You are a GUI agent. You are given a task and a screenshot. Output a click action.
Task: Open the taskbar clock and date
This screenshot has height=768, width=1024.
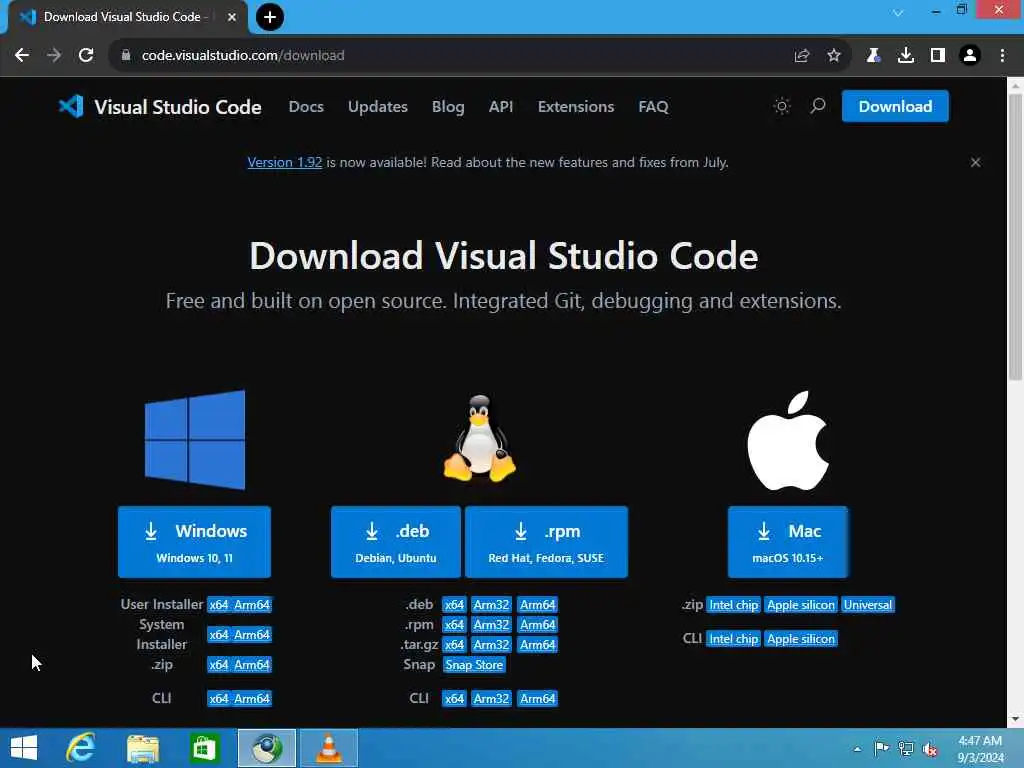tap(981, 749)
